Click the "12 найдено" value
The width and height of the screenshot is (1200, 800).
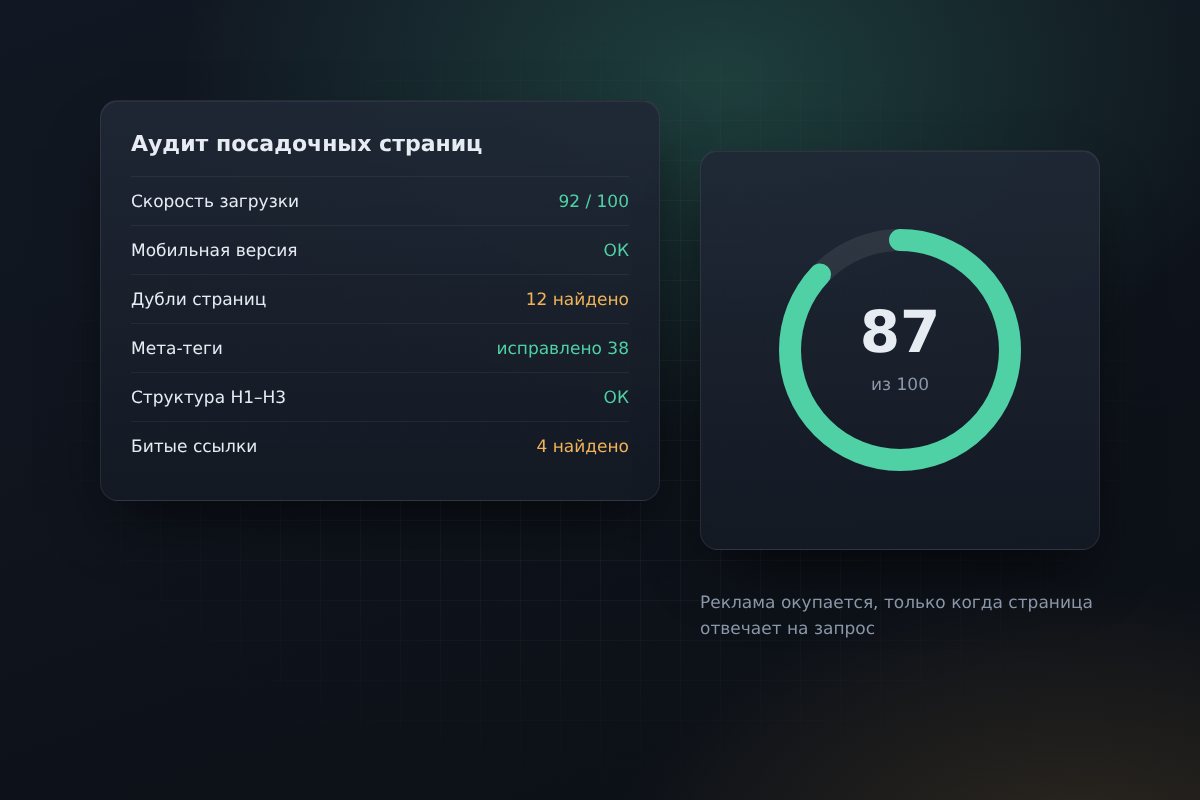[x=577, y=300]
